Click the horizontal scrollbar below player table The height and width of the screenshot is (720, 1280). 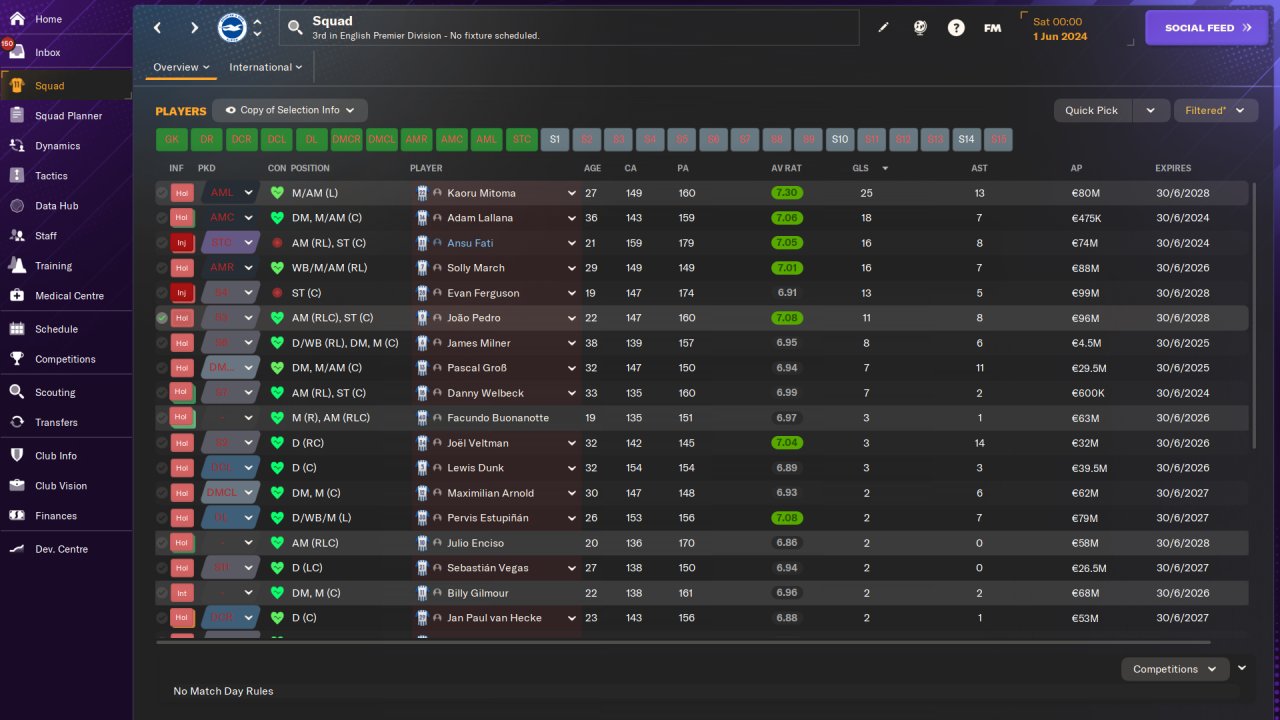pyautogui.click(x=683, y=642)
